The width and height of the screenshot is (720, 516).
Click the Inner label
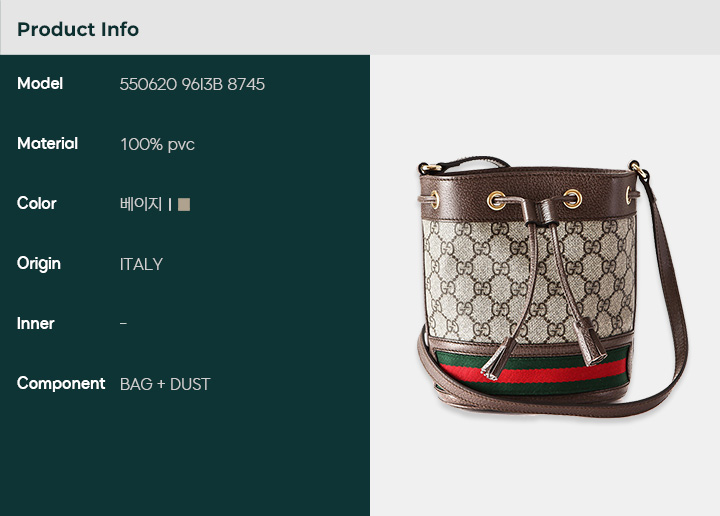point(35,324)
